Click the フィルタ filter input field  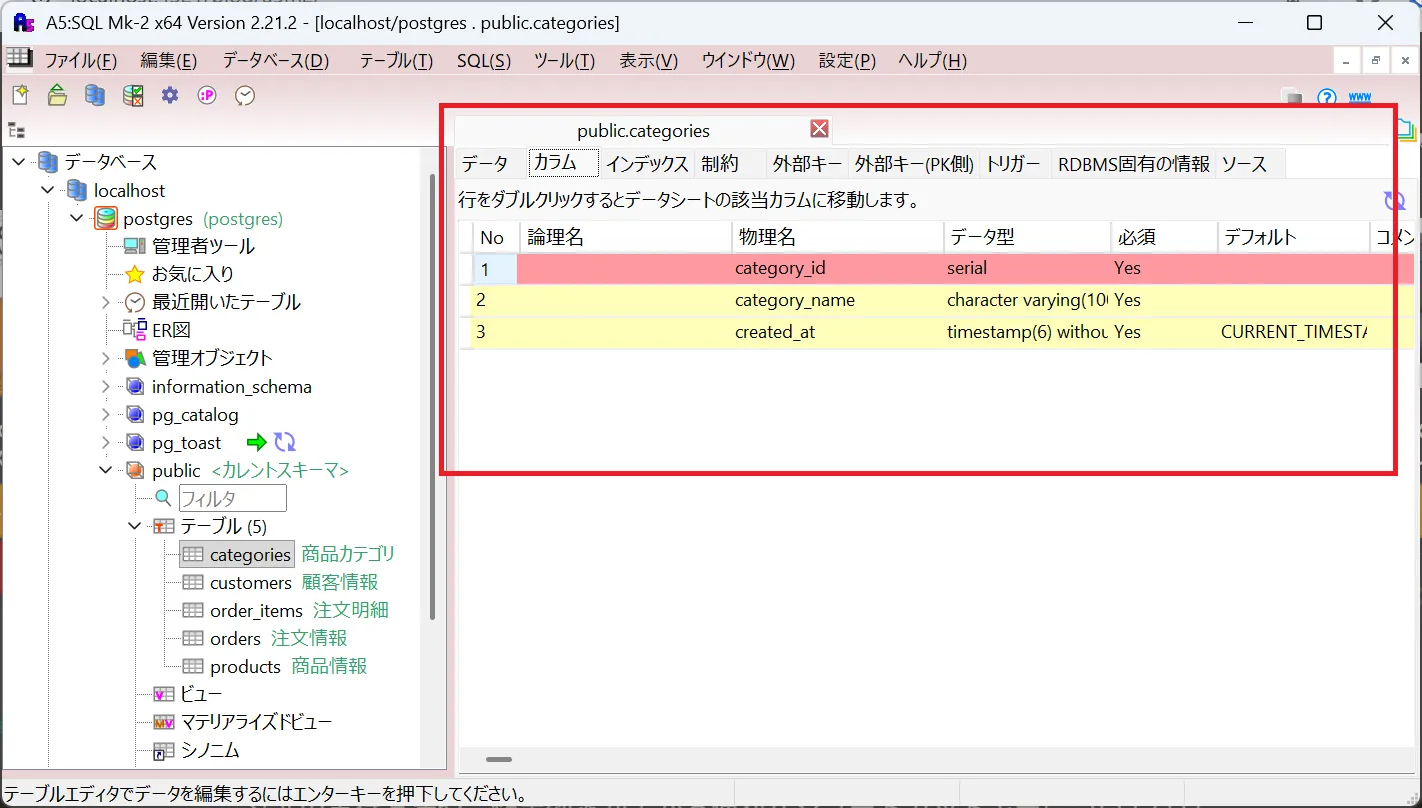click(x=232, y=498)
